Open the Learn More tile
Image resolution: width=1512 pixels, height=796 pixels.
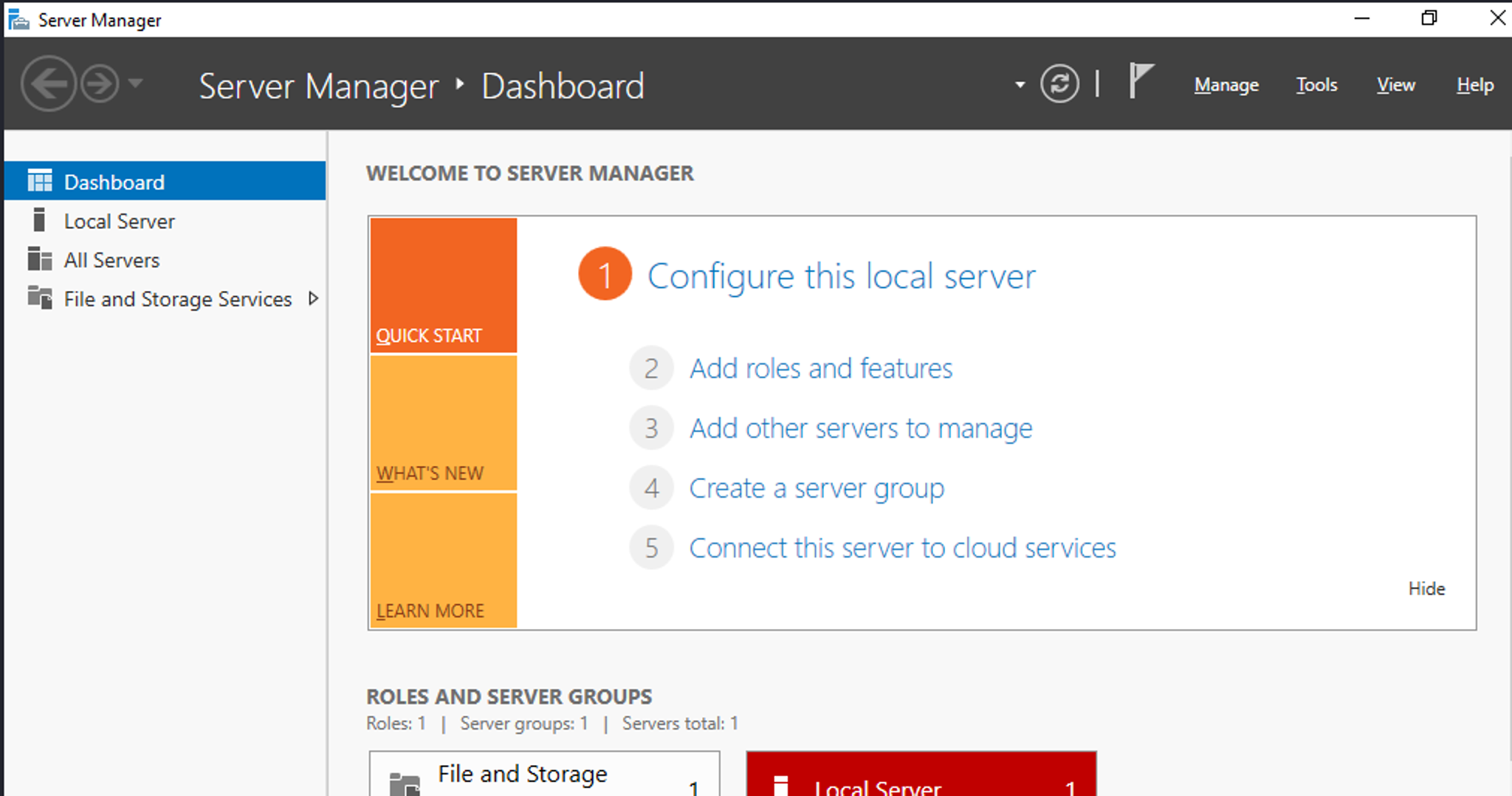pyautogui.click(x=443, y=560)
